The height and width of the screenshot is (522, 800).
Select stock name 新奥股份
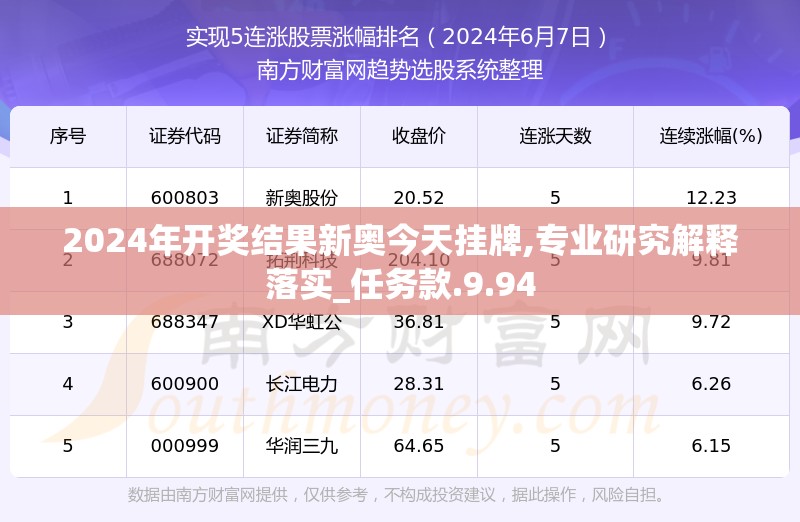tap(302, 198)
